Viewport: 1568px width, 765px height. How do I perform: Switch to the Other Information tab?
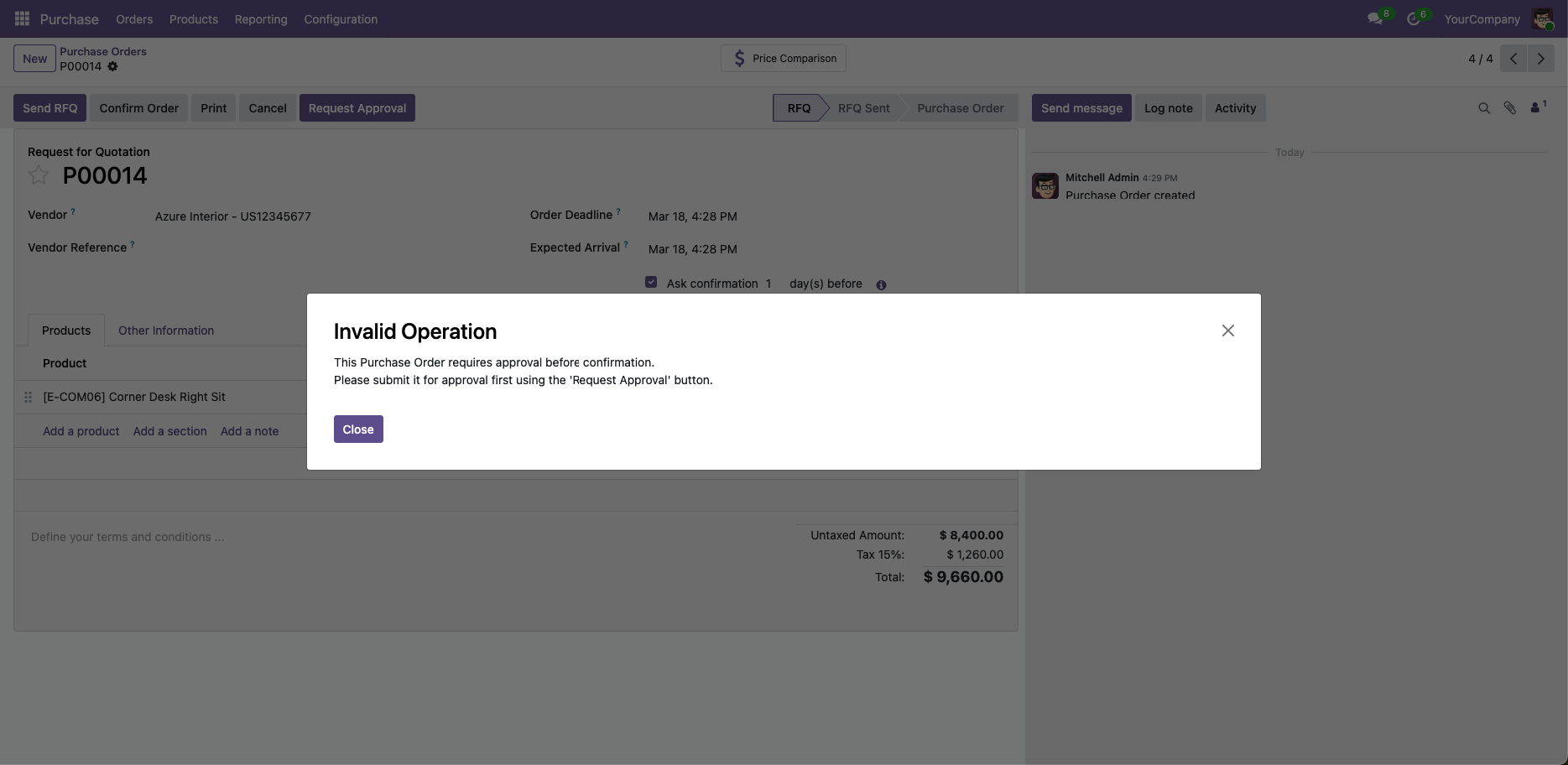[x=166, y=330]
